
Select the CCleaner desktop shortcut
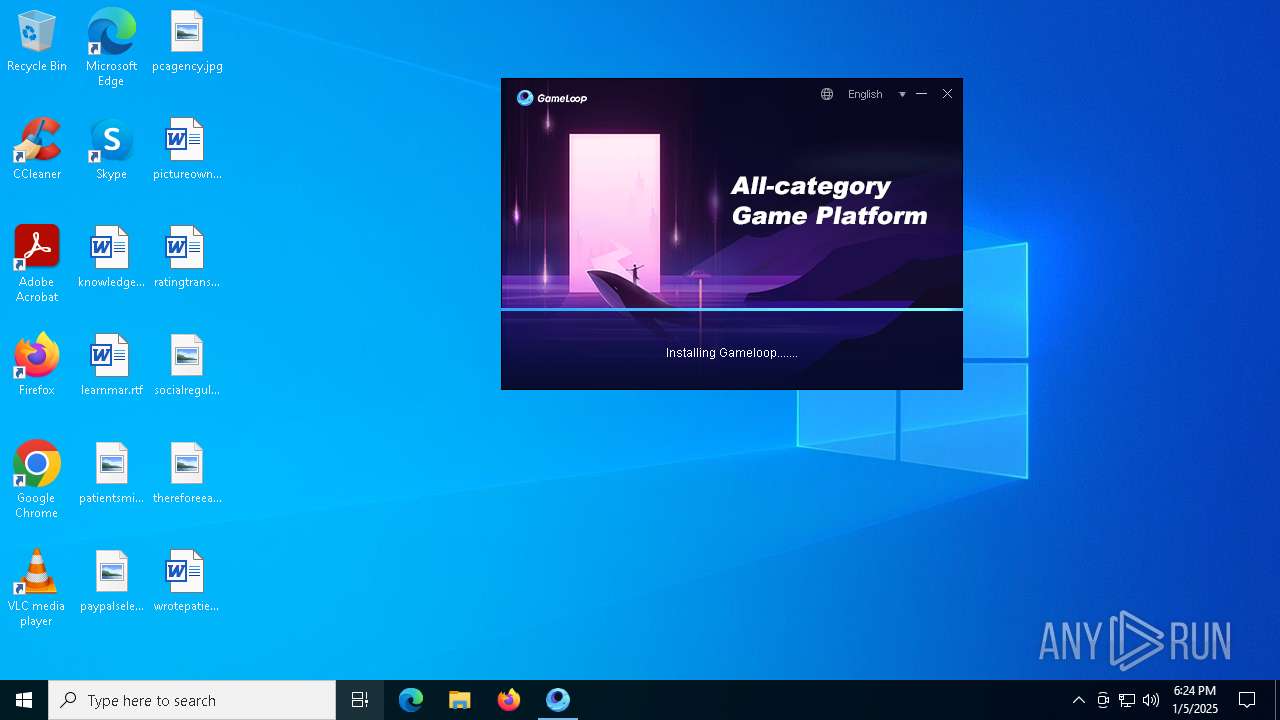click(x=37, y=150)
